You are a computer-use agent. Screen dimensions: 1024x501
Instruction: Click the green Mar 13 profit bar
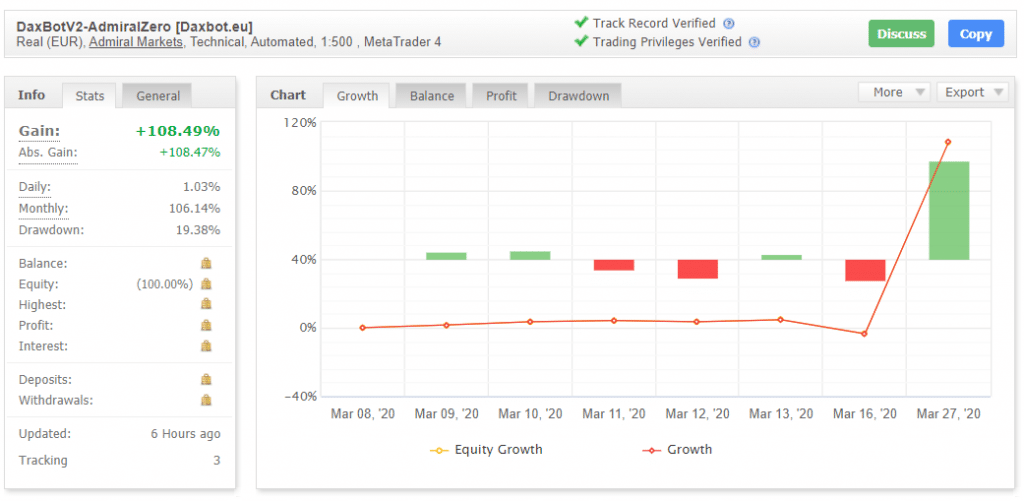pyautogui.click(x=782, y=257)
